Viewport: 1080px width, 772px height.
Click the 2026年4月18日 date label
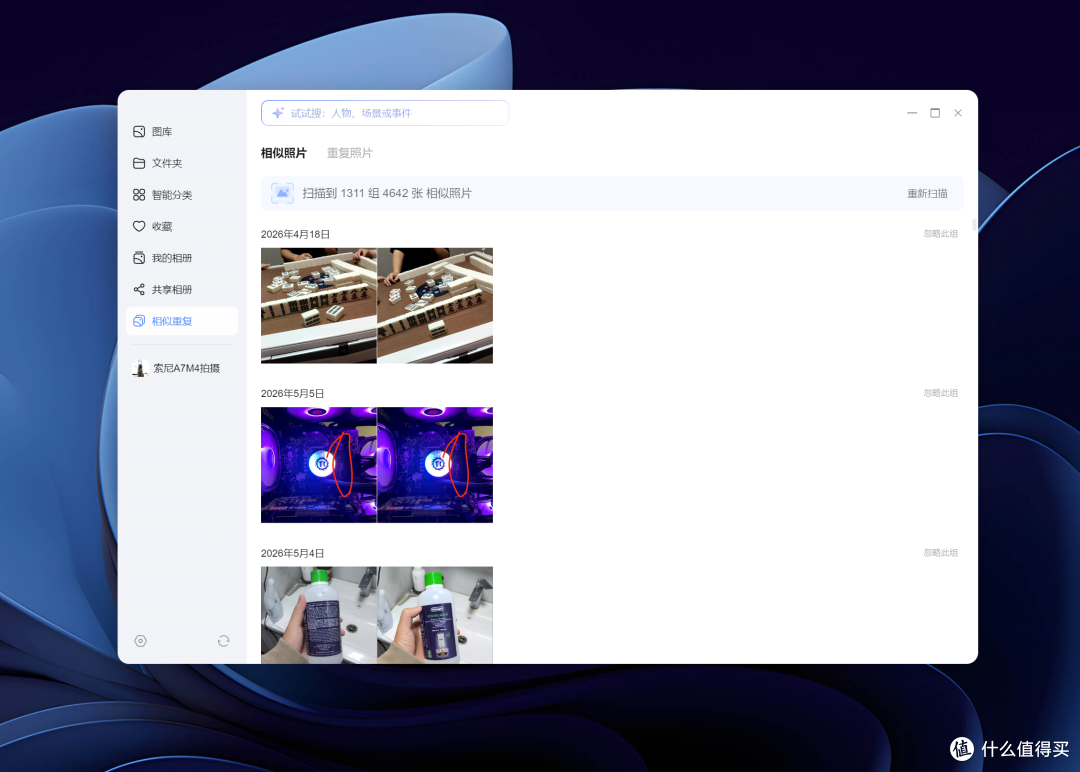tap(295, 234)
